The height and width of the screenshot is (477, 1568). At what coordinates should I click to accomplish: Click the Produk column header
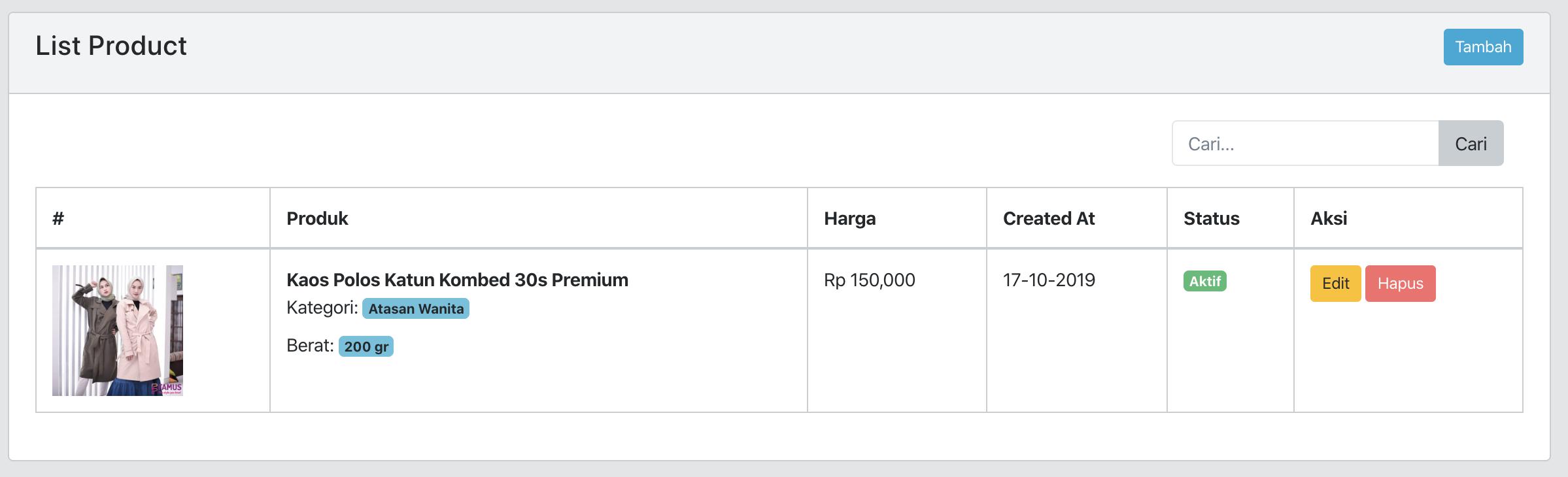[317, 218]
